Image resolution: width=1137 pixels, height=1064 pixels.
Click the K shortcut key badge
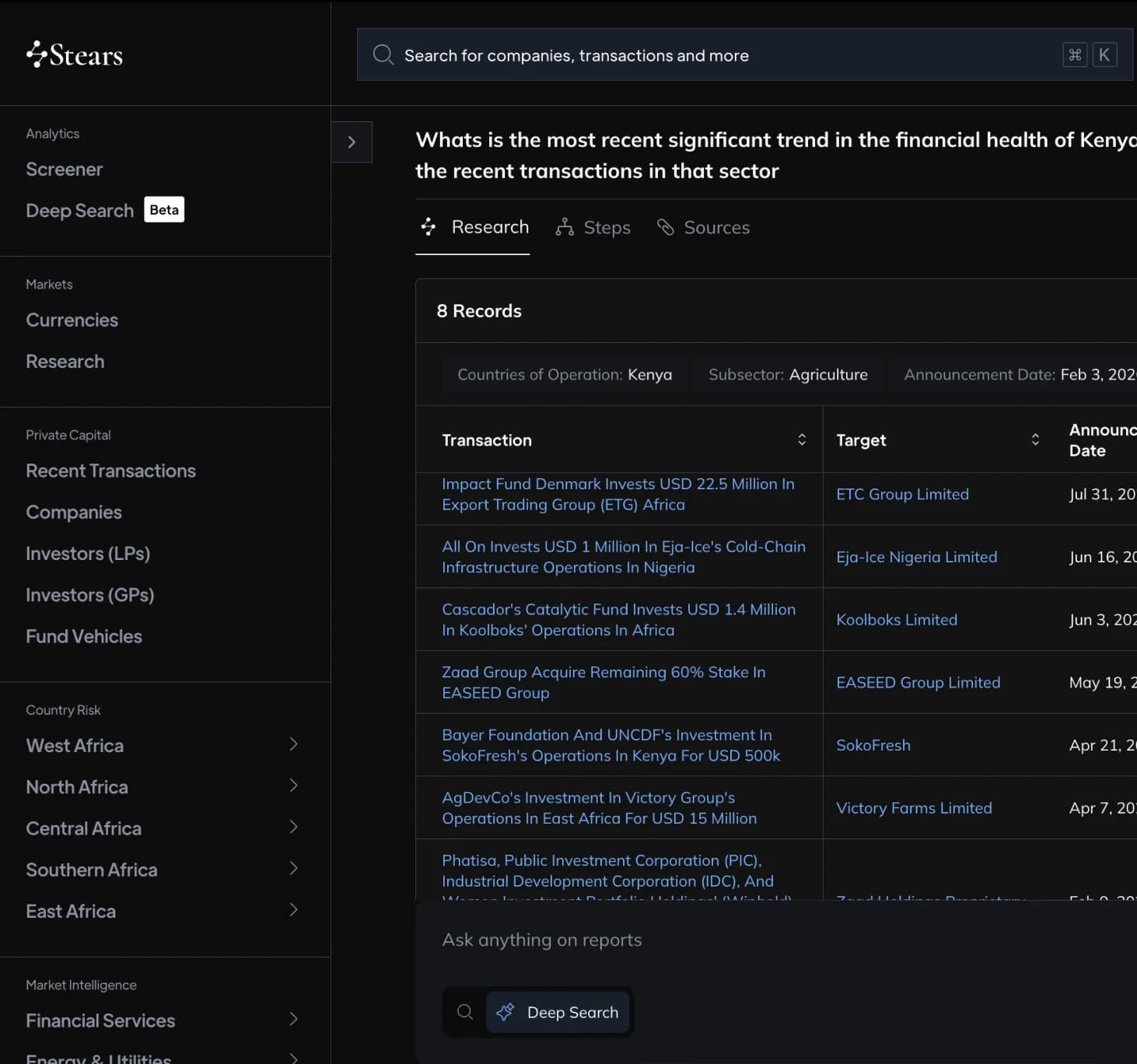(1104, 54)
